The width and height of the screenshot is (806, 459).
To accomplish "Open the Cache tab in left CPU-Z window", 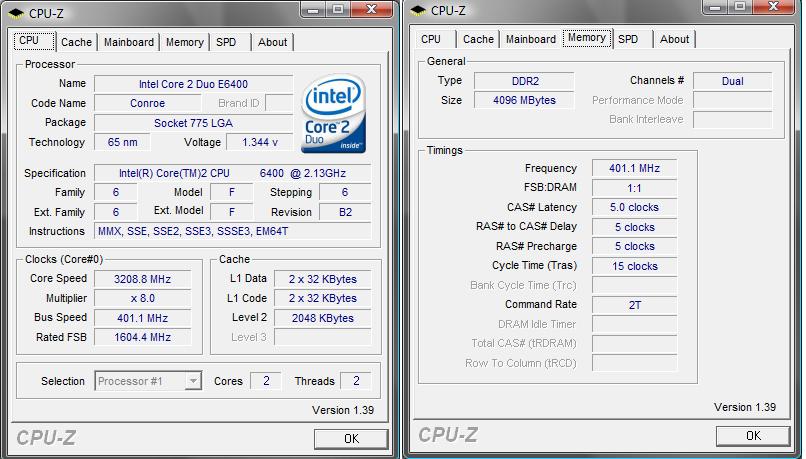I will click(x=76, y=42).
